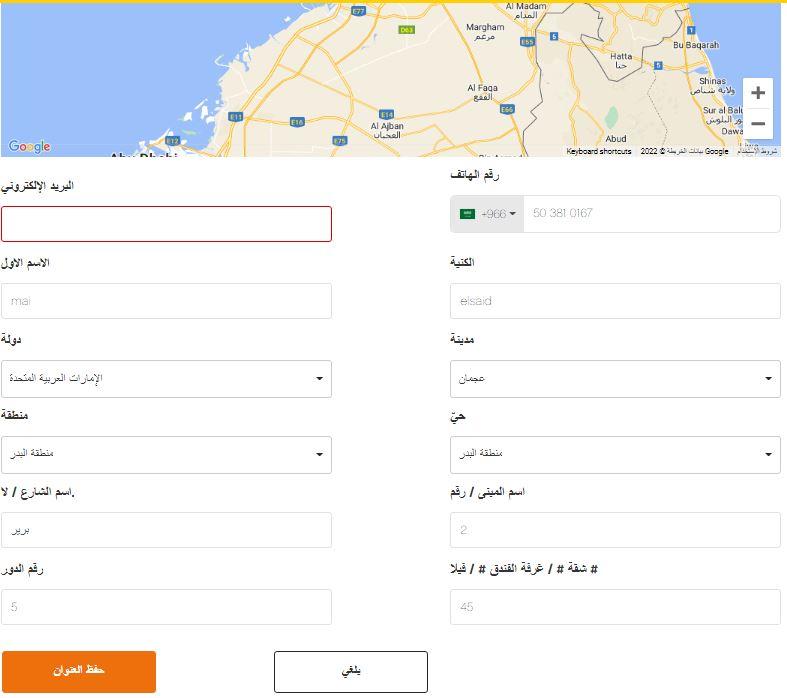Image resolution: width=787 pixels, height=698 pixels.
Task: Expand the city (مدينة) dropdown
Action: (615, 379)
